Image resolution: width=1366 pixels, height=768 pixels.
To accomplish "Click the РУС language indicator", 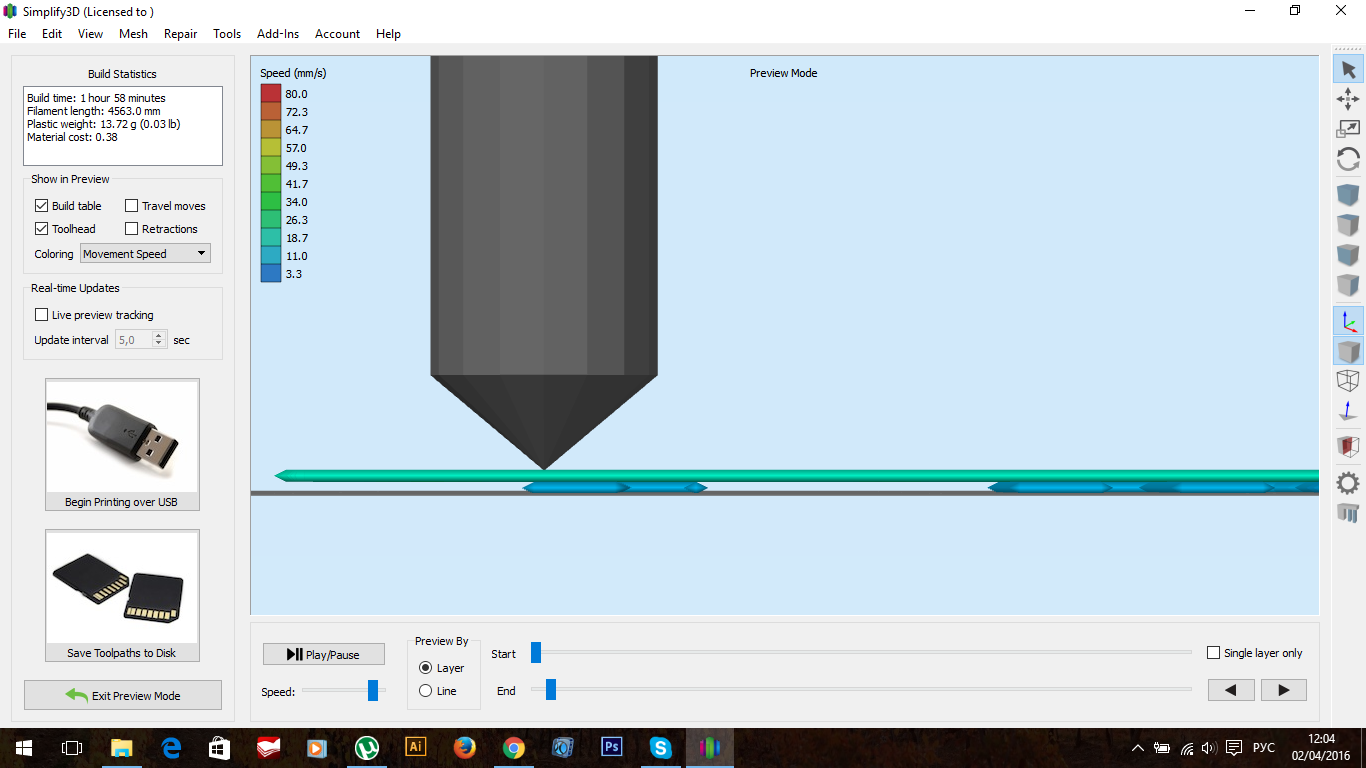I will point(1264,748).
